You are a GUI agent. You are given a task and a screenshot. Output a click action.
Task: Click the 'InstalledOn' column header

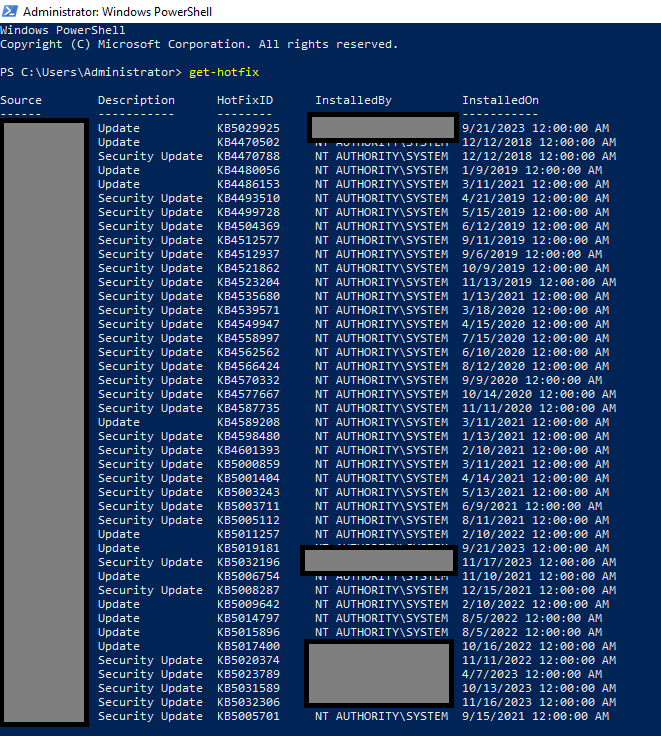point(500,100)
